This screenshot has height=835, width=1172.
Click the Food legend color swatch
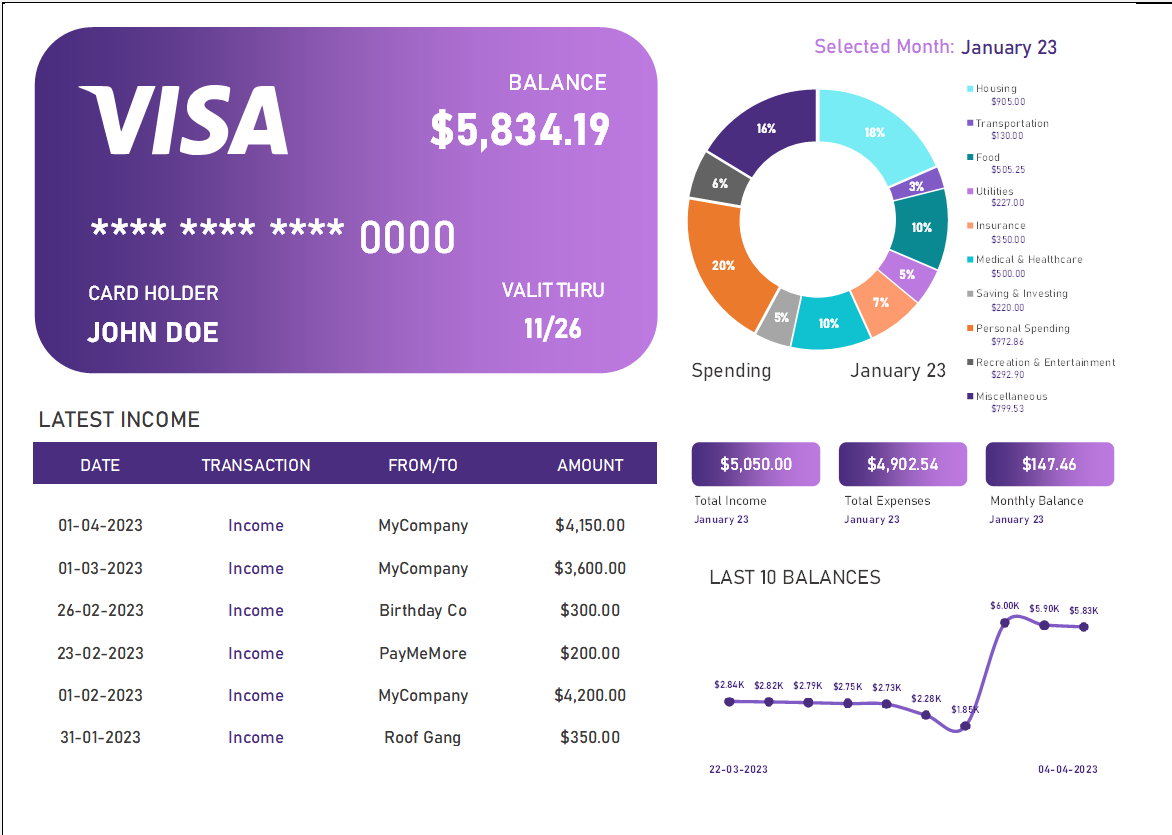coord(970,158)
